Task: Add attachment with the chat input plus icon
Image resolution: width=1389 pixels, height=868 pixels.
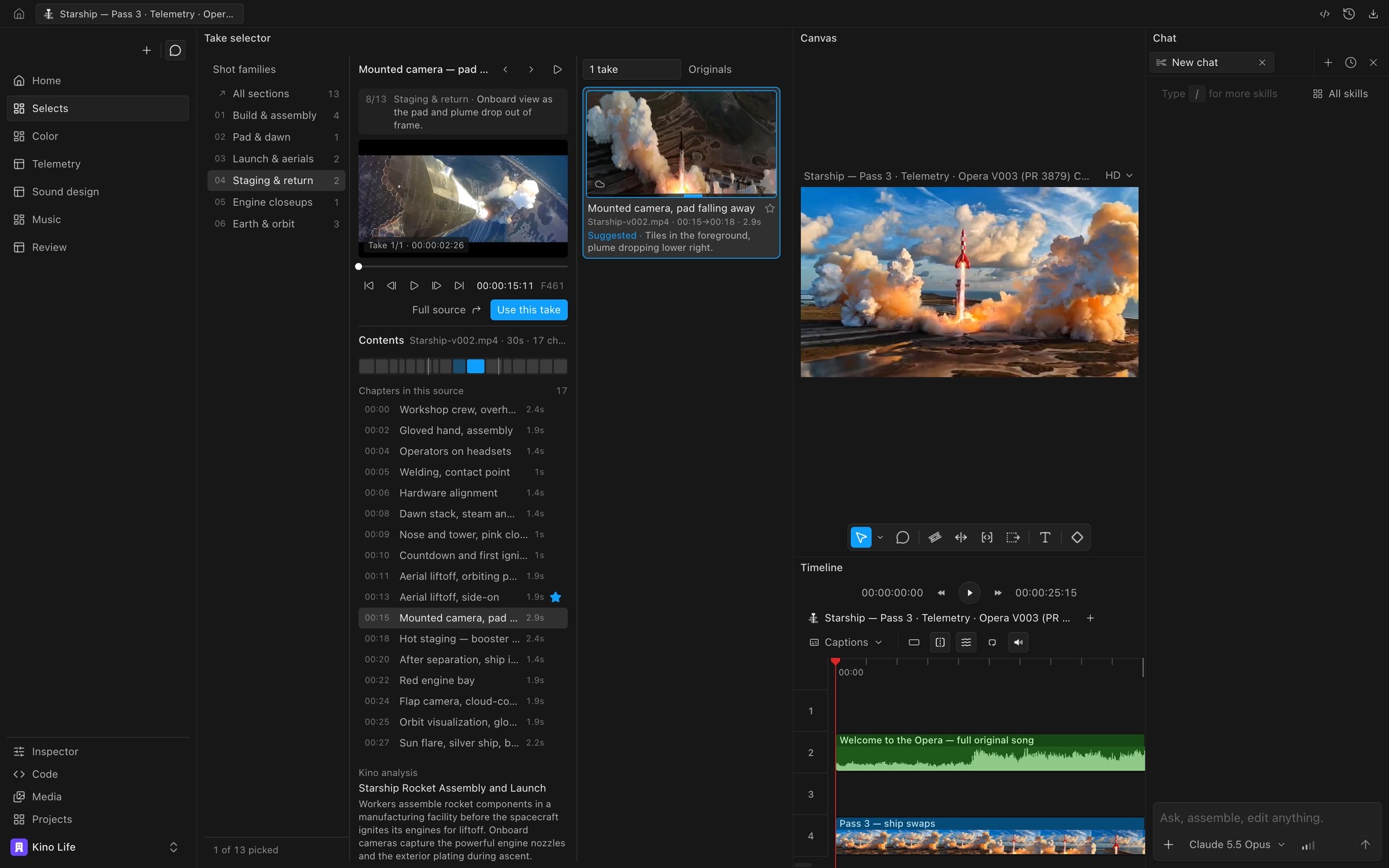Action: tap(1168, 845)
